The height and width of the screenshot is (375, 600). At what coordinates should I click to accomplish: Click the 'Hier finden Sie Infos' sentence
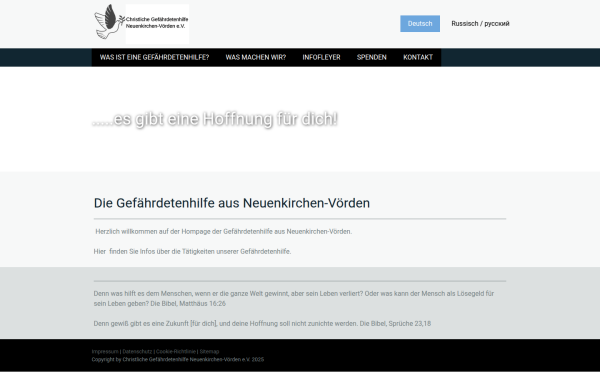coord(192,251)
